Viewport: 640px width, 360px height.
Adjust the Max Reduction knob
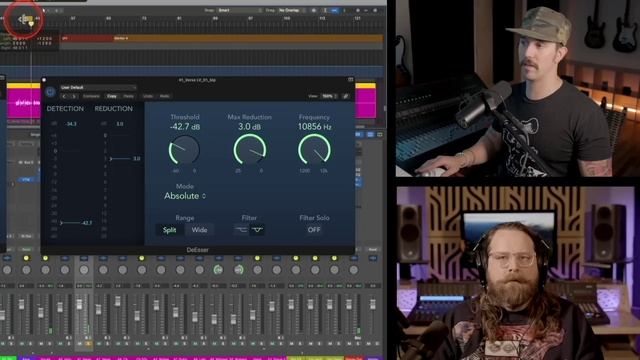[x=249, y=150]
